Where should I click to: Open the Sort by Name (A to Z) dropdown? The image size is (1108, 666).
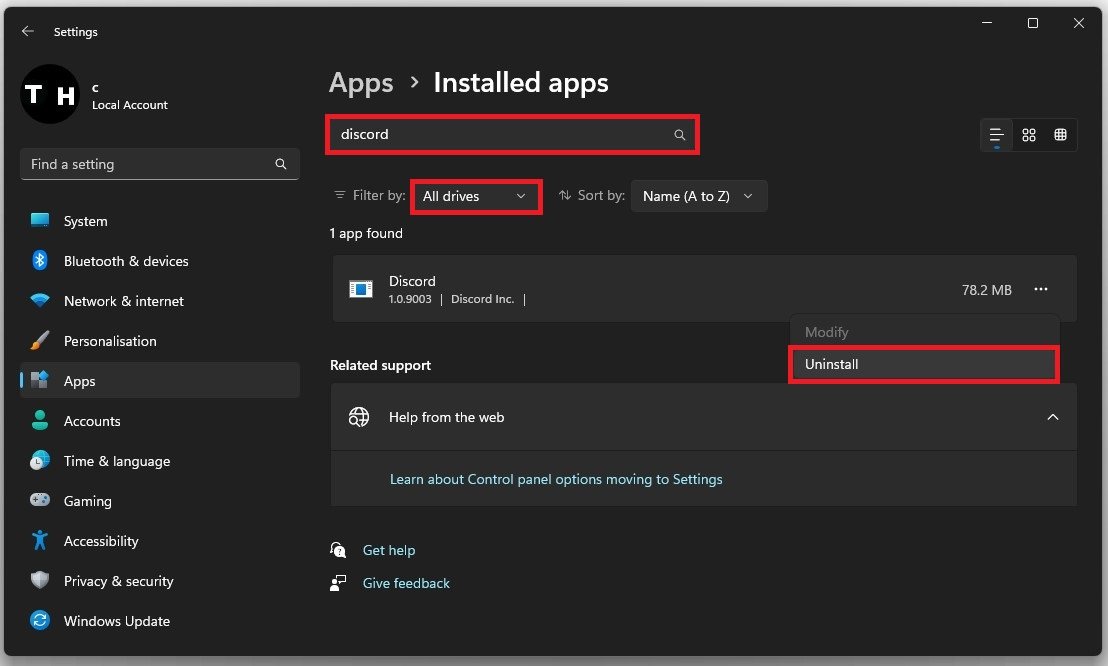pyautogui.click(x=698, y=196)
